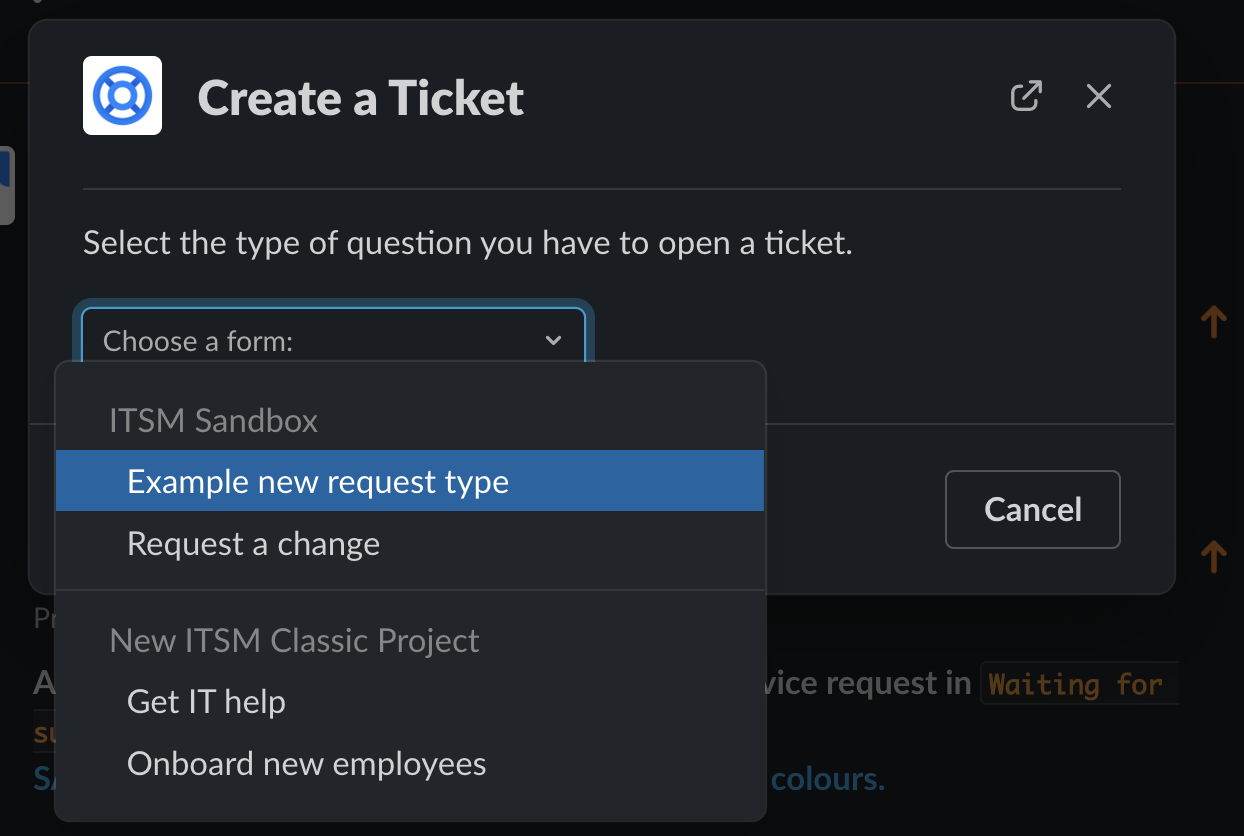Image resolution: width=1244 pixels, height=836 pixels.
Task: Close the Create a Ticket dialog
Action: tap(1099, 96)
